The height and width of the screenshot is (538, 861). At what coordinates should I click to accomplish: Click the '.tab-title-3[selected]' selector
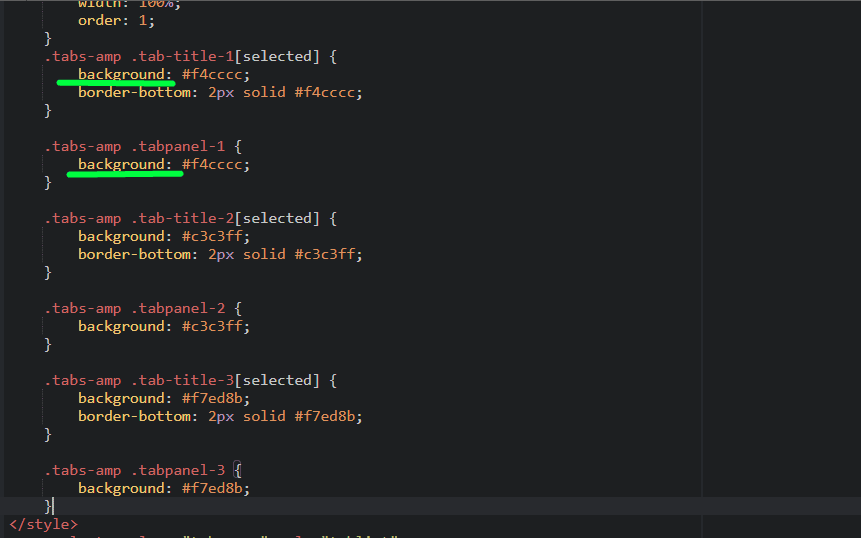click(225, 380)
